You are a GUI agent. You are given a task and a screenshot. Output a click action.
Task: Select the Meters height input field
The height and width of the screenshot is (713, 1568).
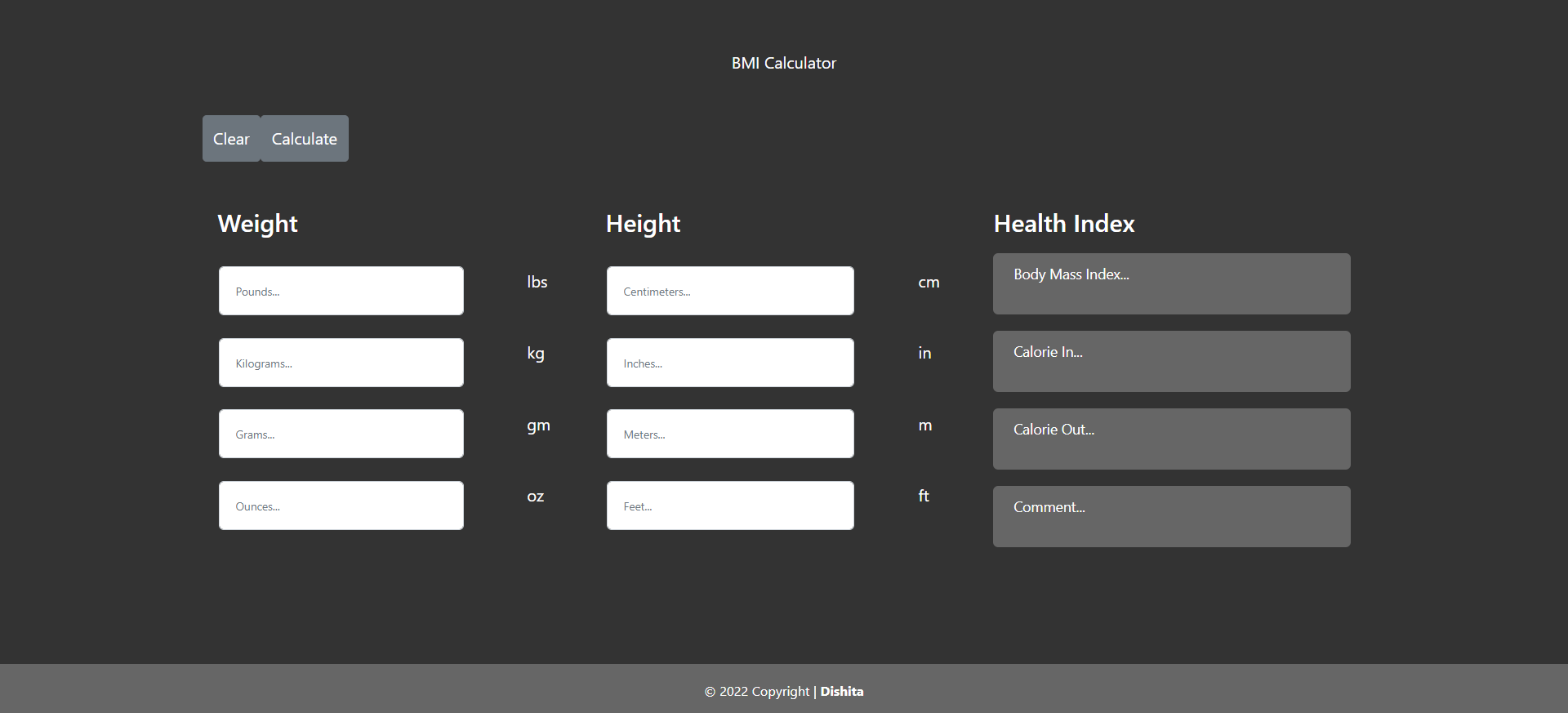coord(730,434)
